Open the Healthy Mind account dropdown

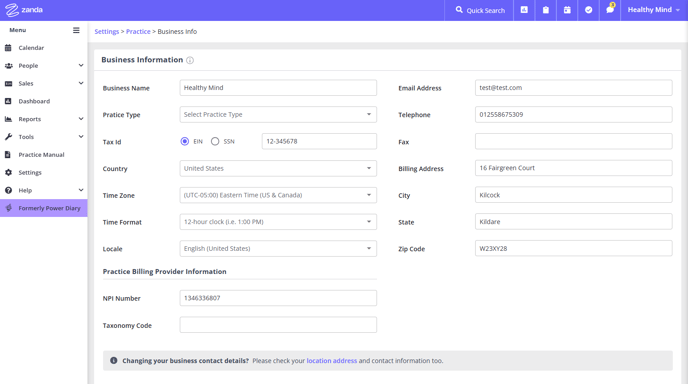click(x=653, y=10)
